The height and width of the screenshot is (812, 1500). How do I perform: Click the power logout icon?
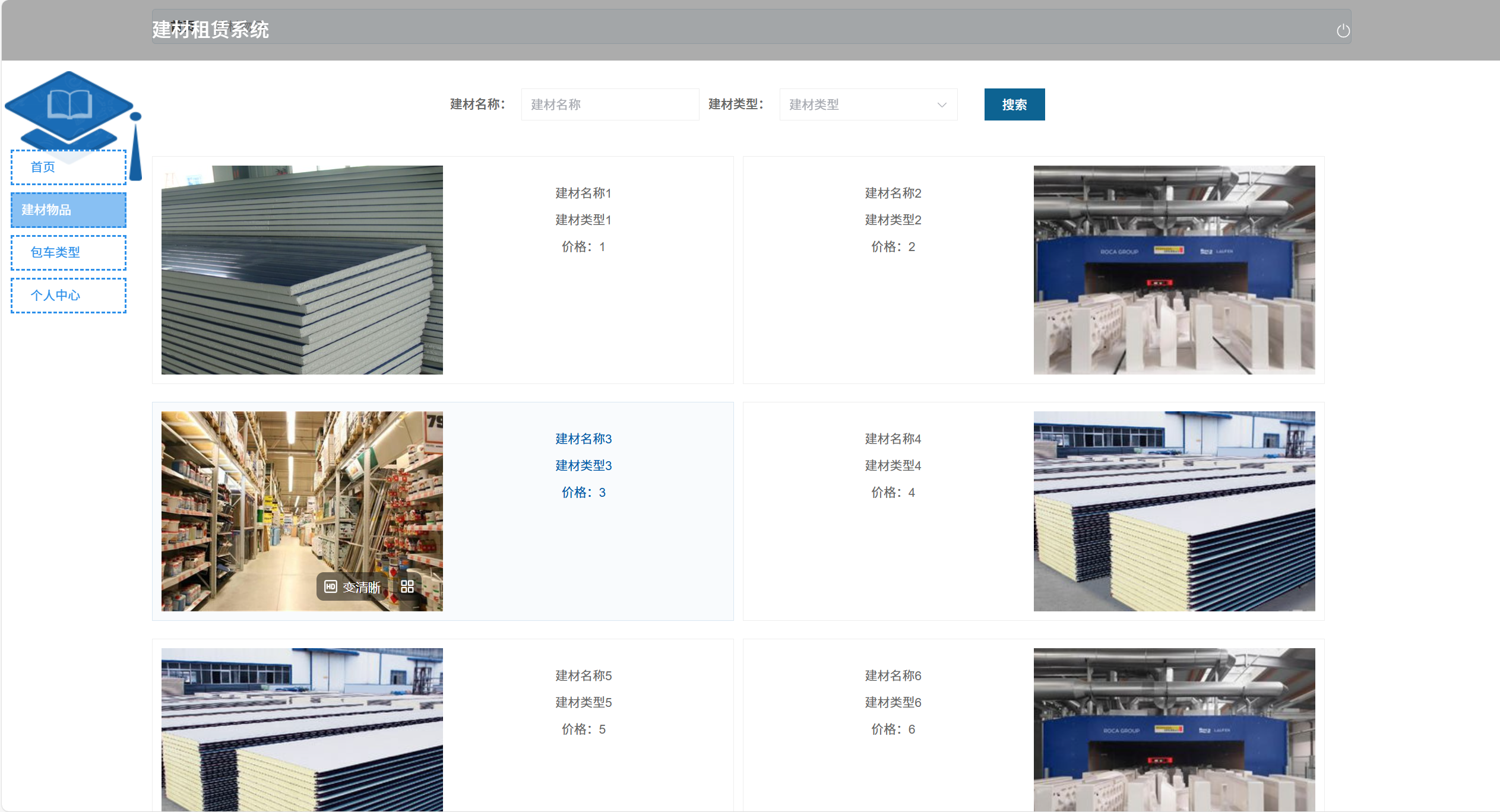tap(1343, 31)
